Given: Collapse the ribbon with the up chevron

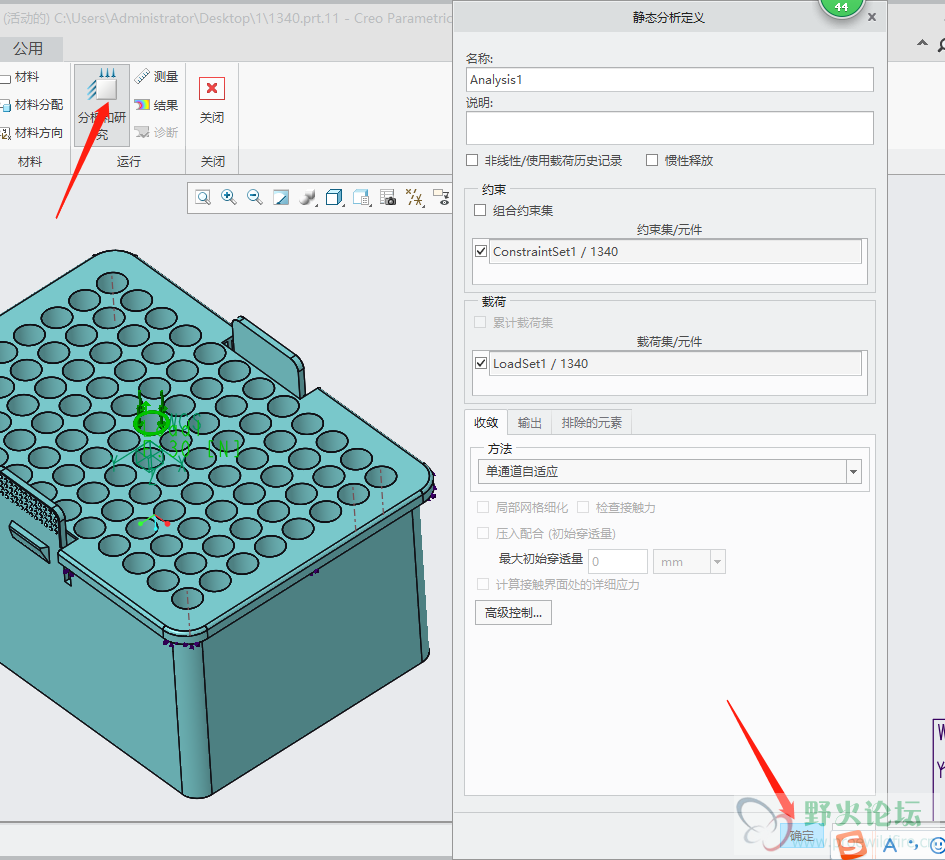Looking at the screenshot, I should point(922,43).
